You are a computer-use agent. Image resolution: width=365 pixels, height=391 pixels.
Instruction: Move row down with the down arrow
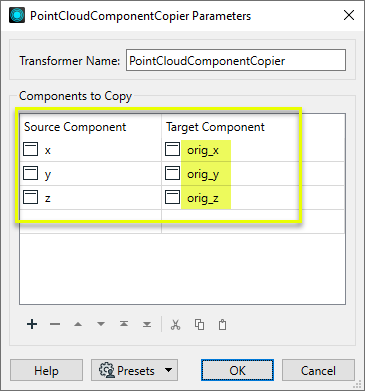[x=101, y=324]
